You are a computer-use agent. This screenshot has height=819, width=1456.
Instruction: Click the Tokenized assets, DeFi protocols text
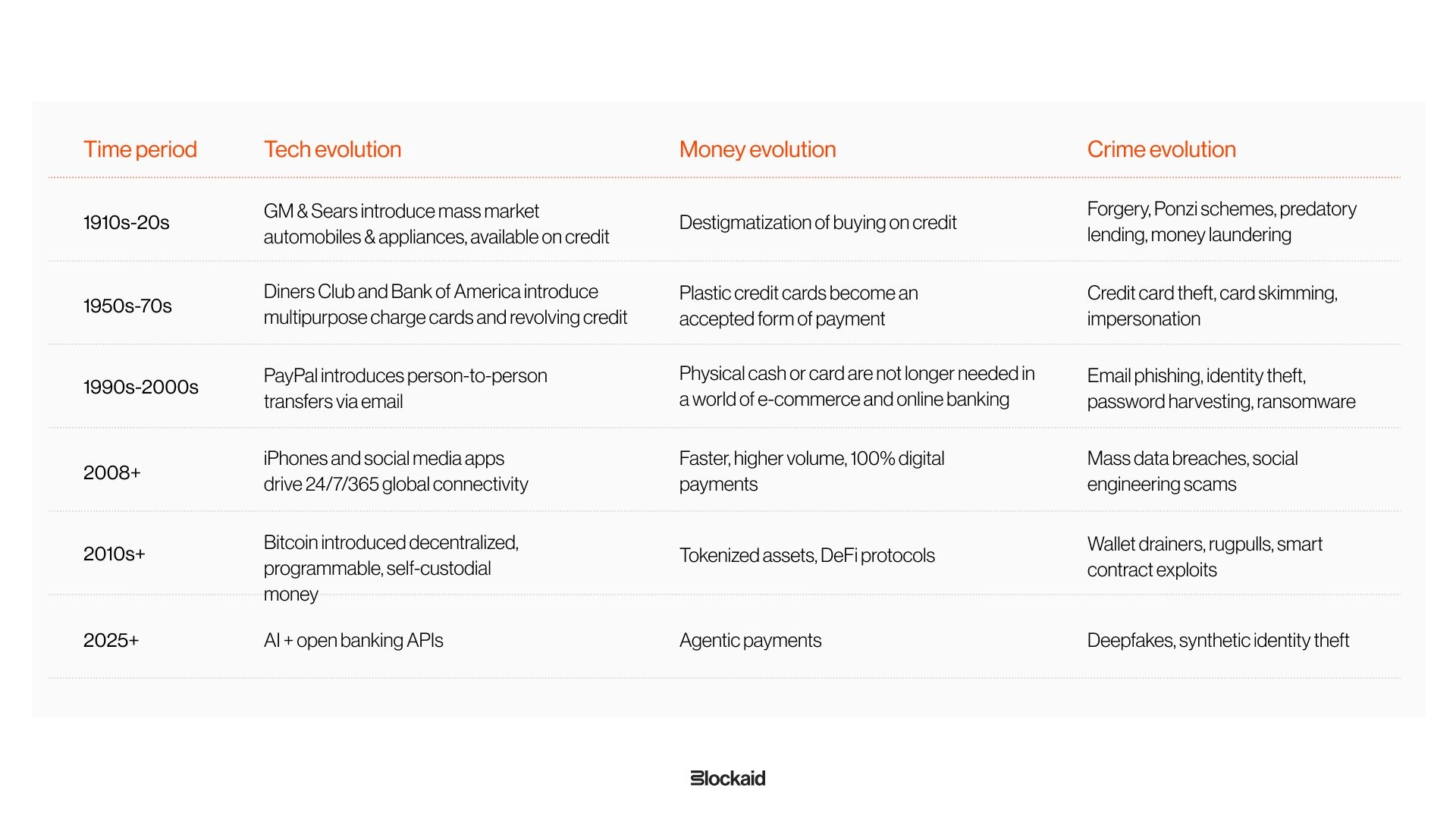tap(807, 555)
